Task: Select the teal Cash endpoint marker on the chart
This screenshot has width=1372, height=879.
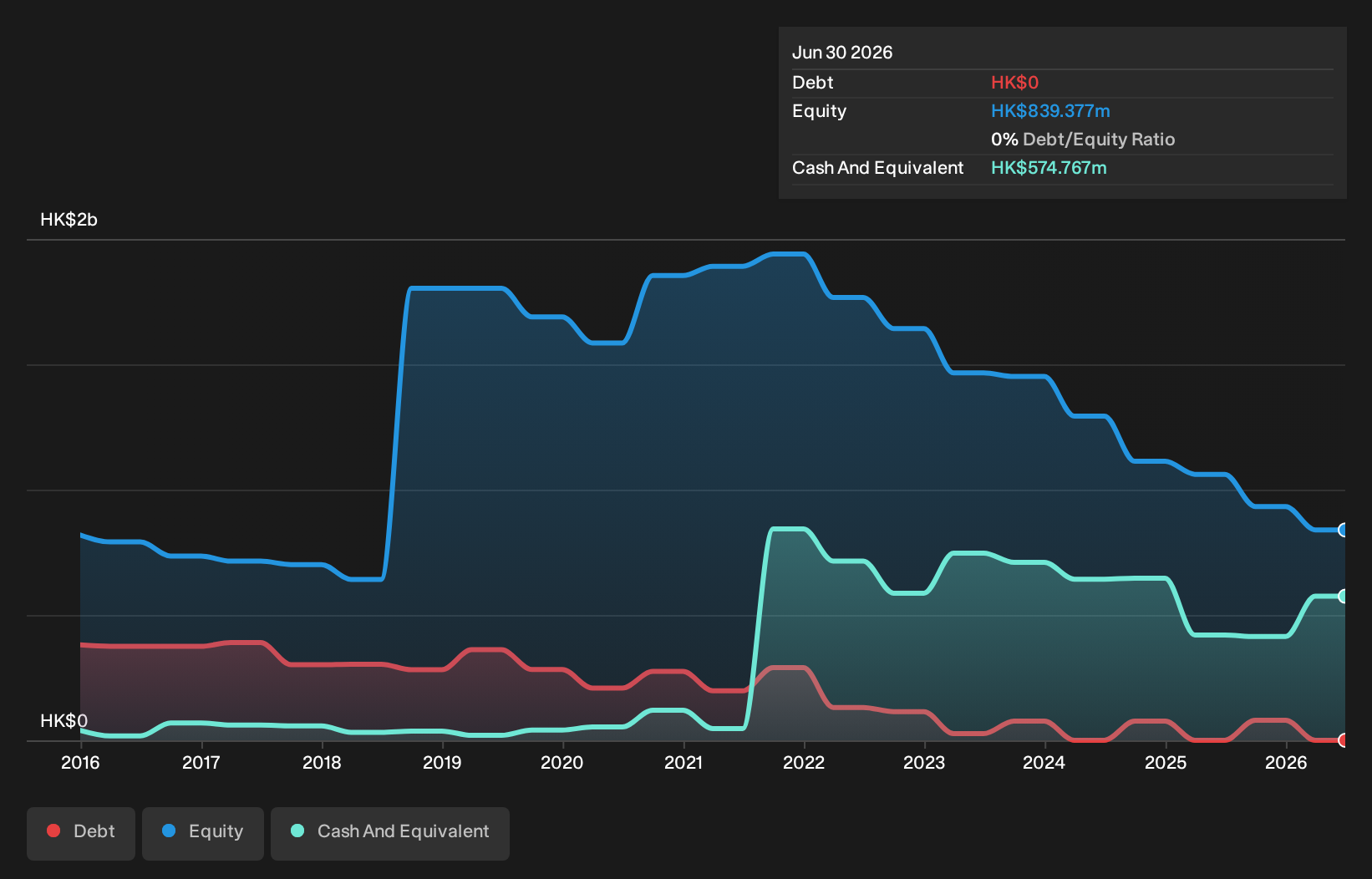Action: [1344, 596]
